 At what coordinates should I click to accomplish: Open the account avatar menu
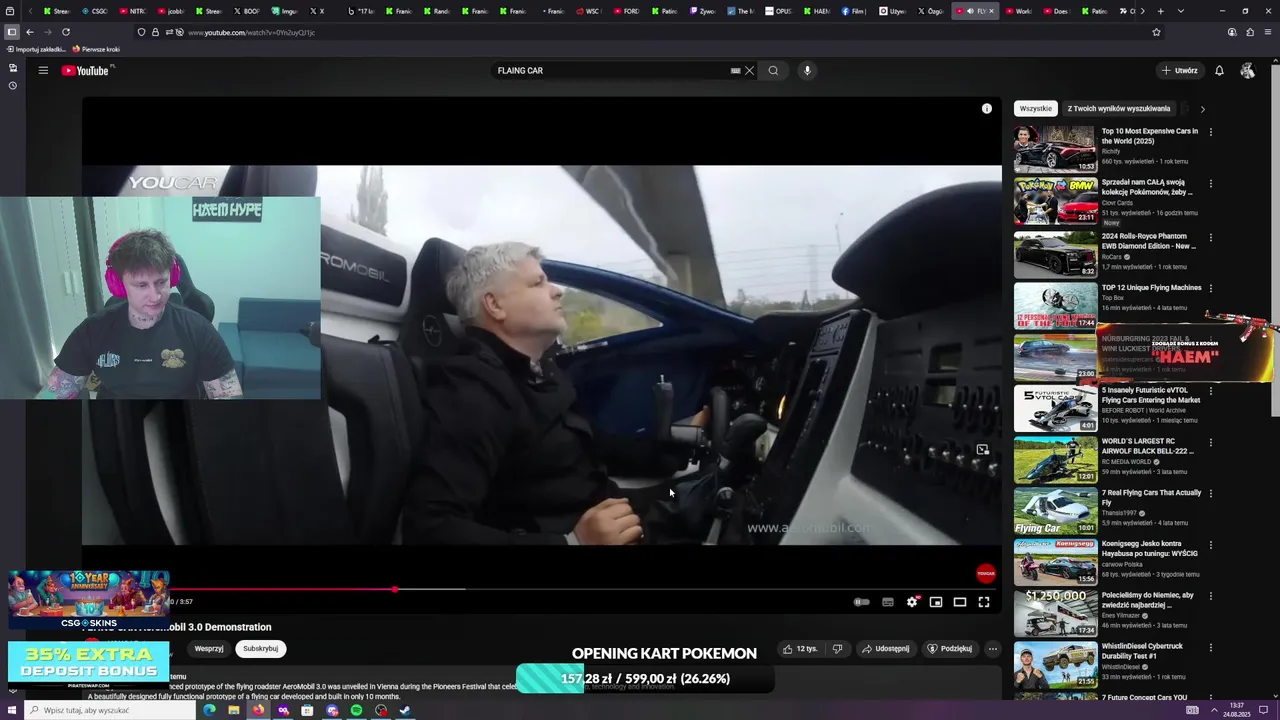1247,71
